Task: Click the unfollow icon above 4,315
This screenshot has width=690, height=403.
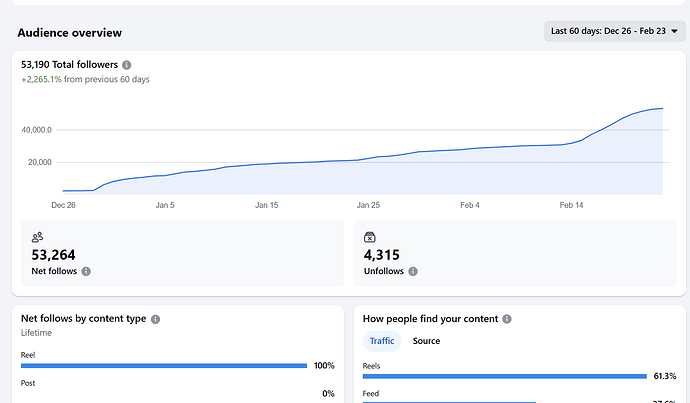Action: click(x=369, y=237)
